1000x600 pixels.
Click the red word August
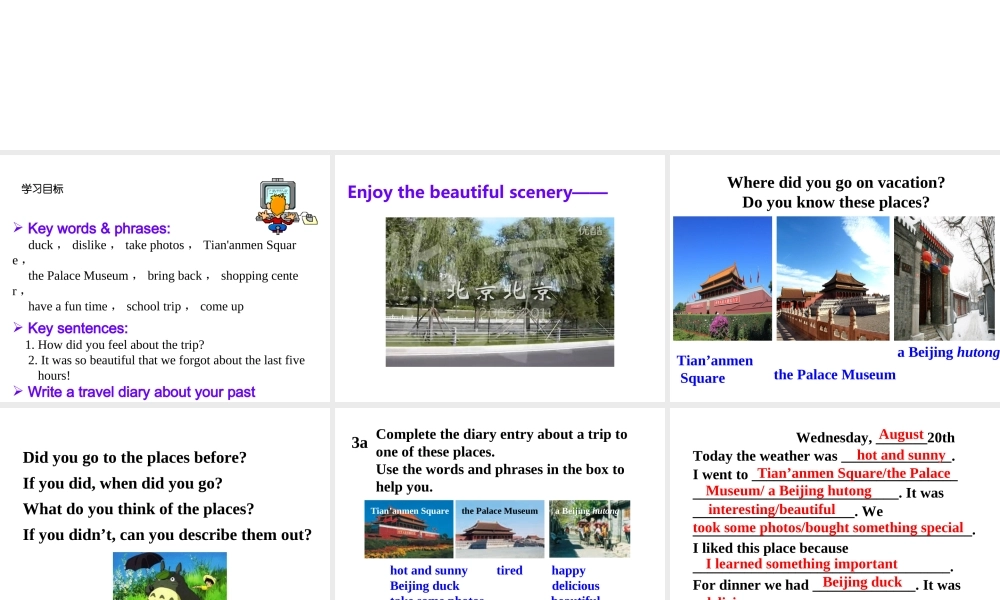click(901, 434)
